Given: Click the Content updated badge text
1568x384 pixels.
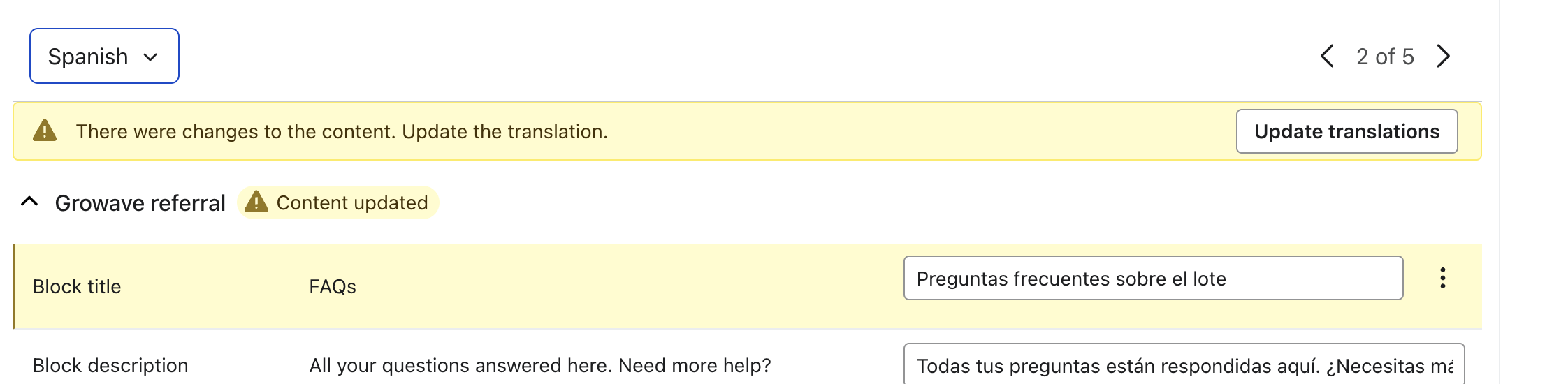Looking at the screenshot, I should [352, 203].
